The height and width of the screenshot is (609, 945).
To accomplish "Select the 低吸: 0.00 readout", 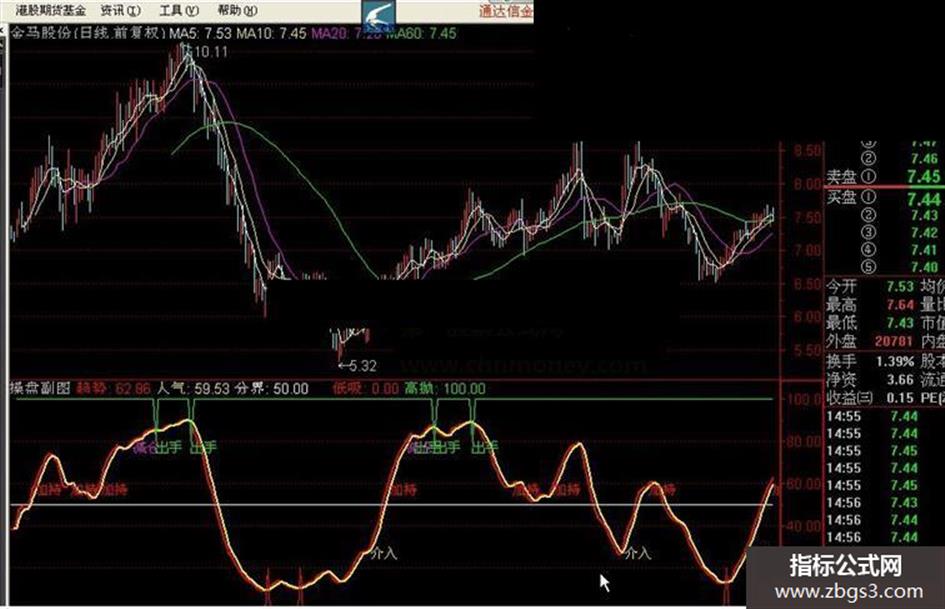I will click(x=365, y=388).
